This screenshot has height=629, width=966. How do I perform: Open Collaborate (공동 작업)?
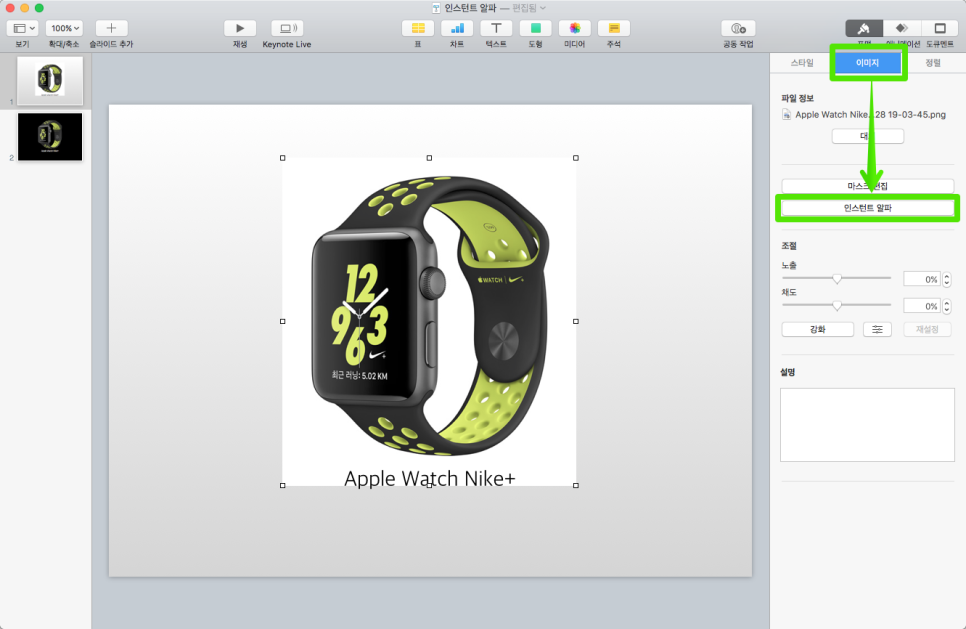pos(738,28)
